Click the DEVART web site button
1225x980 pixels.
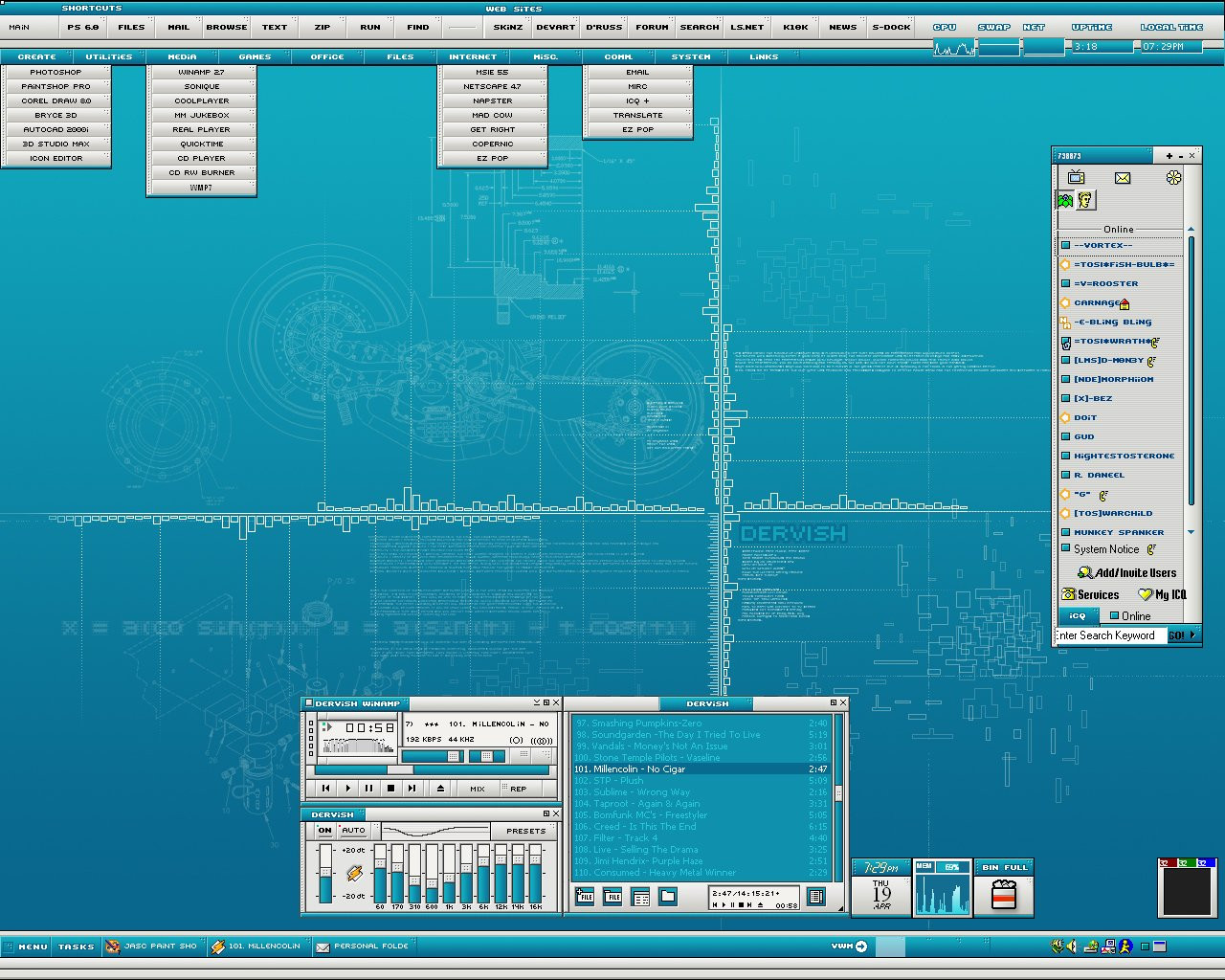point(556,27)
